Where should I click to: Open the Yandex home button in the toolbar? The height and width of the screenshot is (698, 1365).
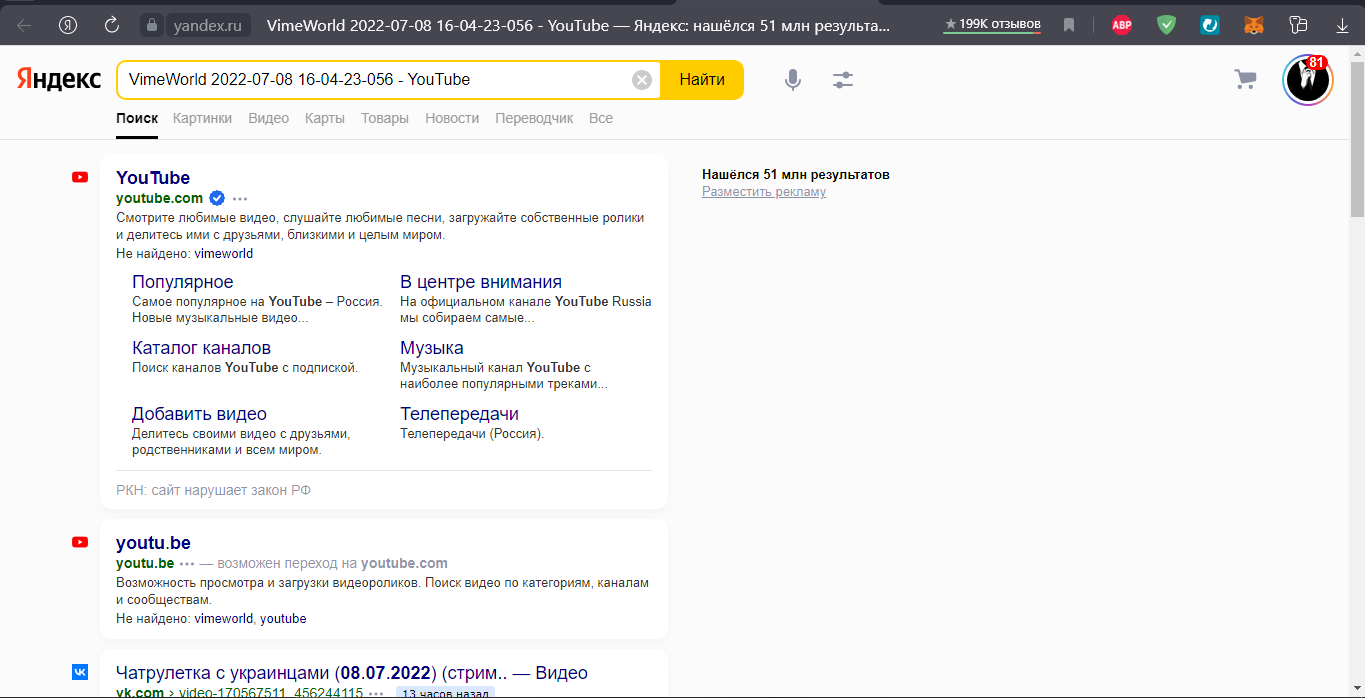tap(68, 25)
